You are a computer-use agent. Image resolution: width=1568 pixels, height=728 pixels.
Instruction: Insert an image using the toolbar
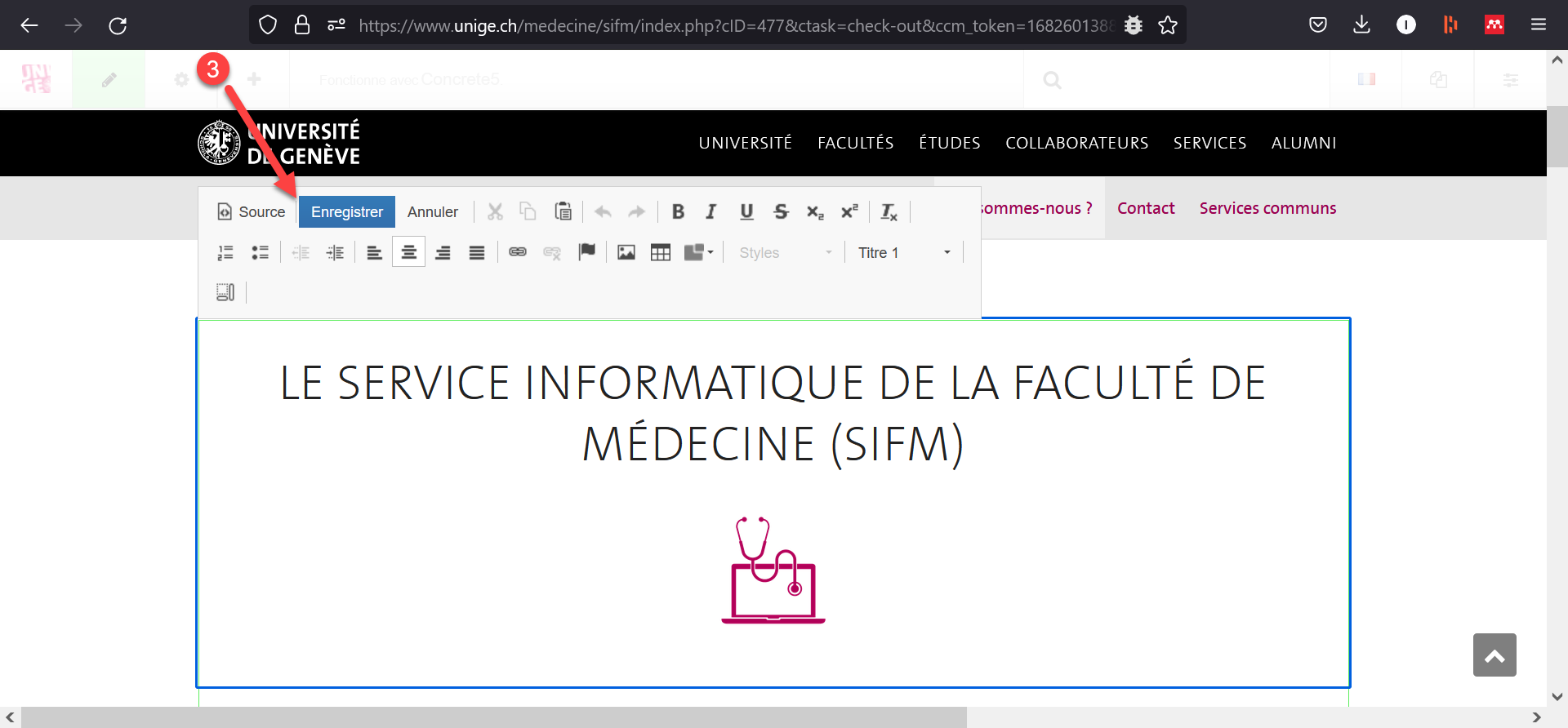[x=626, y=253]
